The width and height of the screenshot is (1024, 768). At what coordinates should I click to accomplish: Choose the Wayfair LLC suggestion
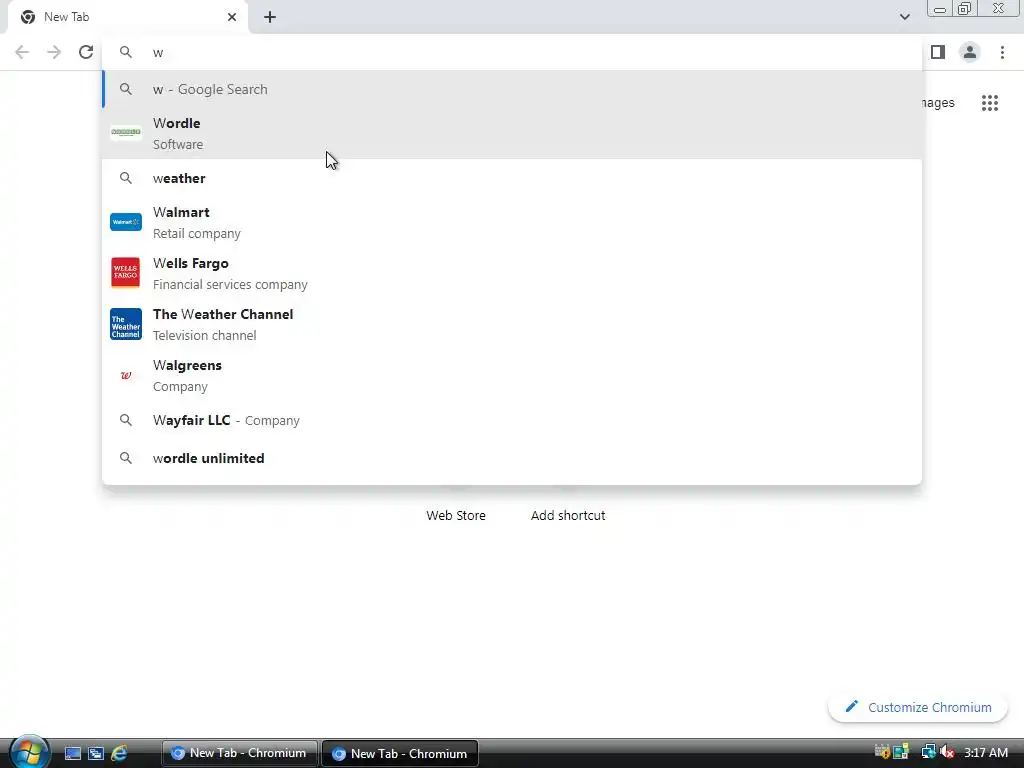point(512,421)
